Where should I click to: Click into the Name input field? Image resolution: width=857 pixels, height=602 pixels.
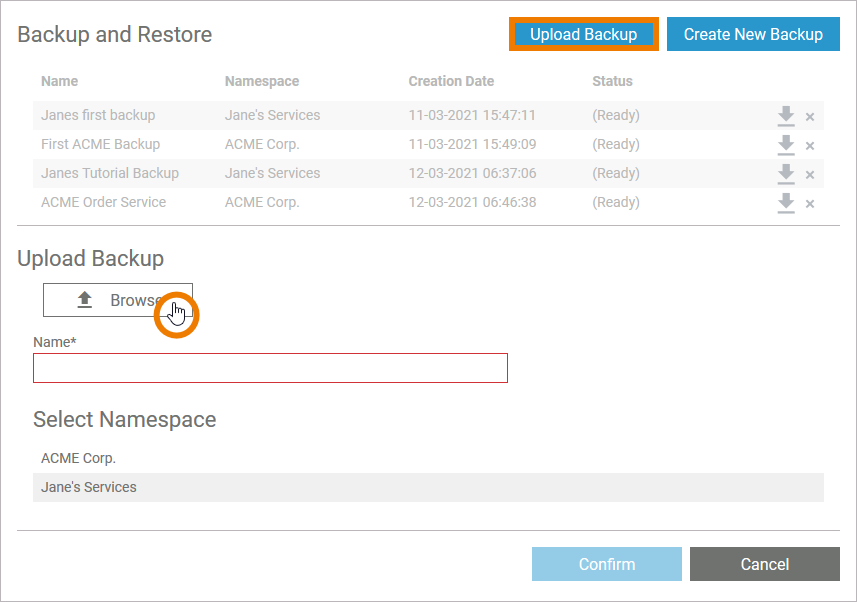point(270,368)
